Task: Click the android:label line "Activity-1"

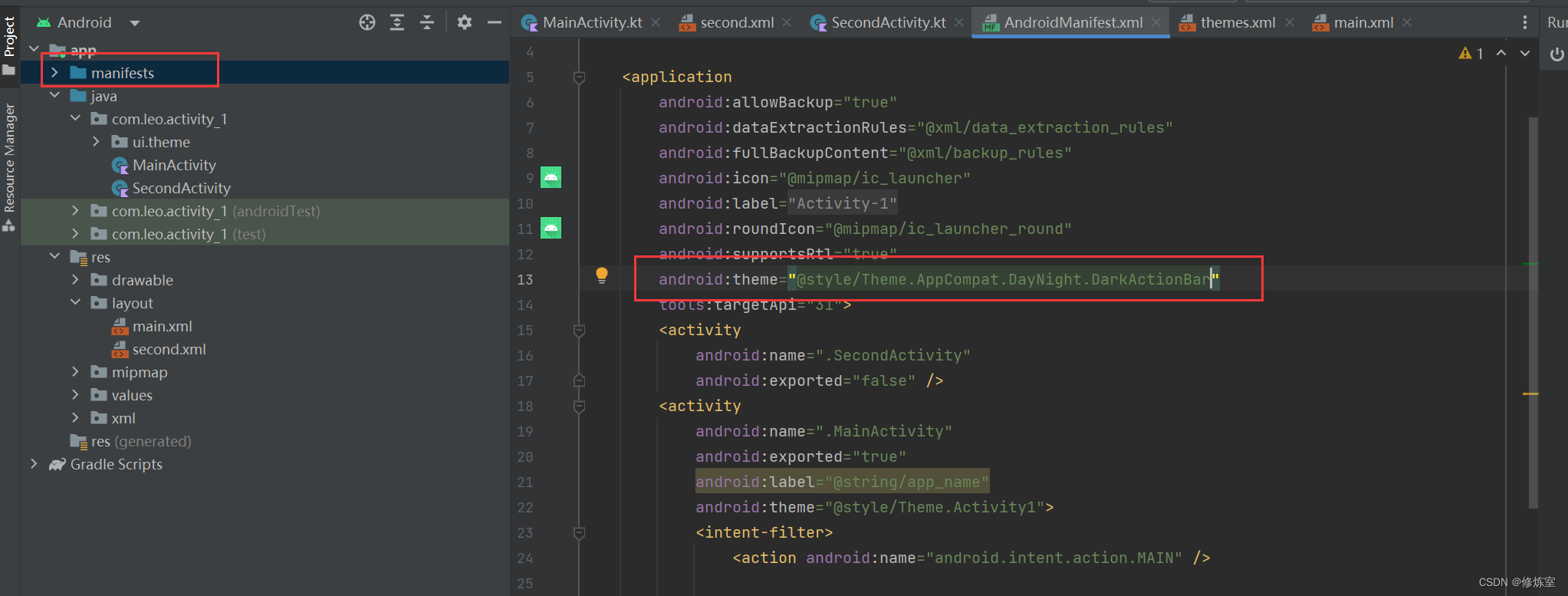Action: click(777, 203)
